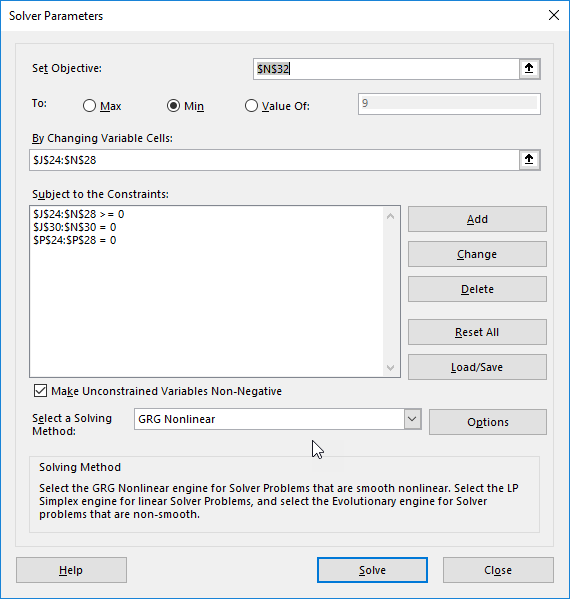Open Solver Help
Image resolution: width=570 pixels, height=599 pixels.
coord(71,570)
